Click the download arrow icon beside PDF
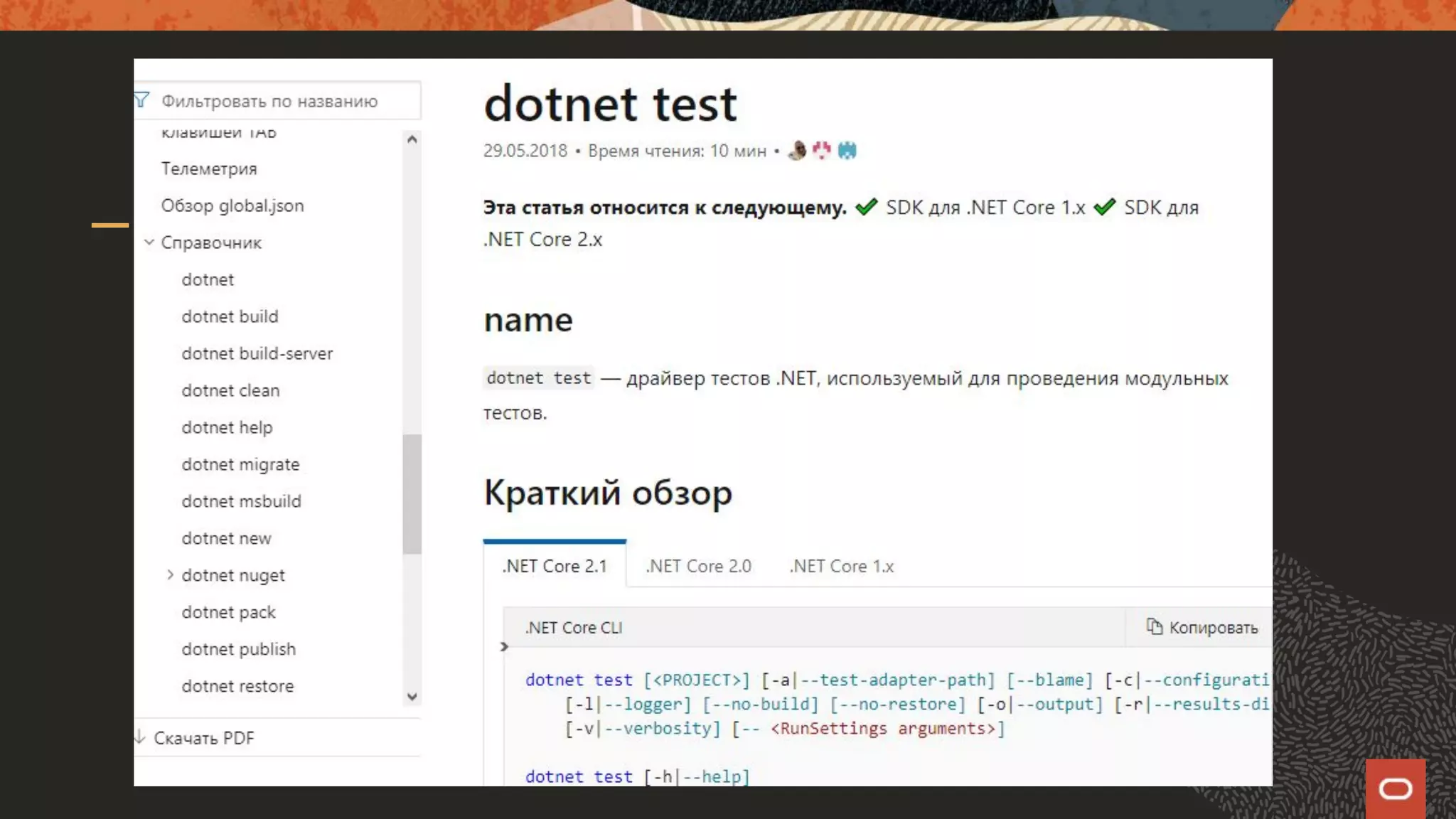The height and width of the screenshot is (819, 1456). click(x=140, y=737)
